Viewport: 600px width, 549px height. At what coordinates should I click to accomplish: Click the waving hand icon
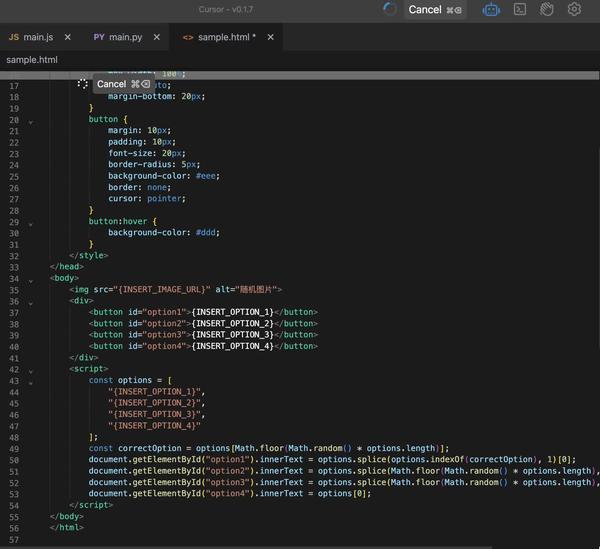click(546, 9)
